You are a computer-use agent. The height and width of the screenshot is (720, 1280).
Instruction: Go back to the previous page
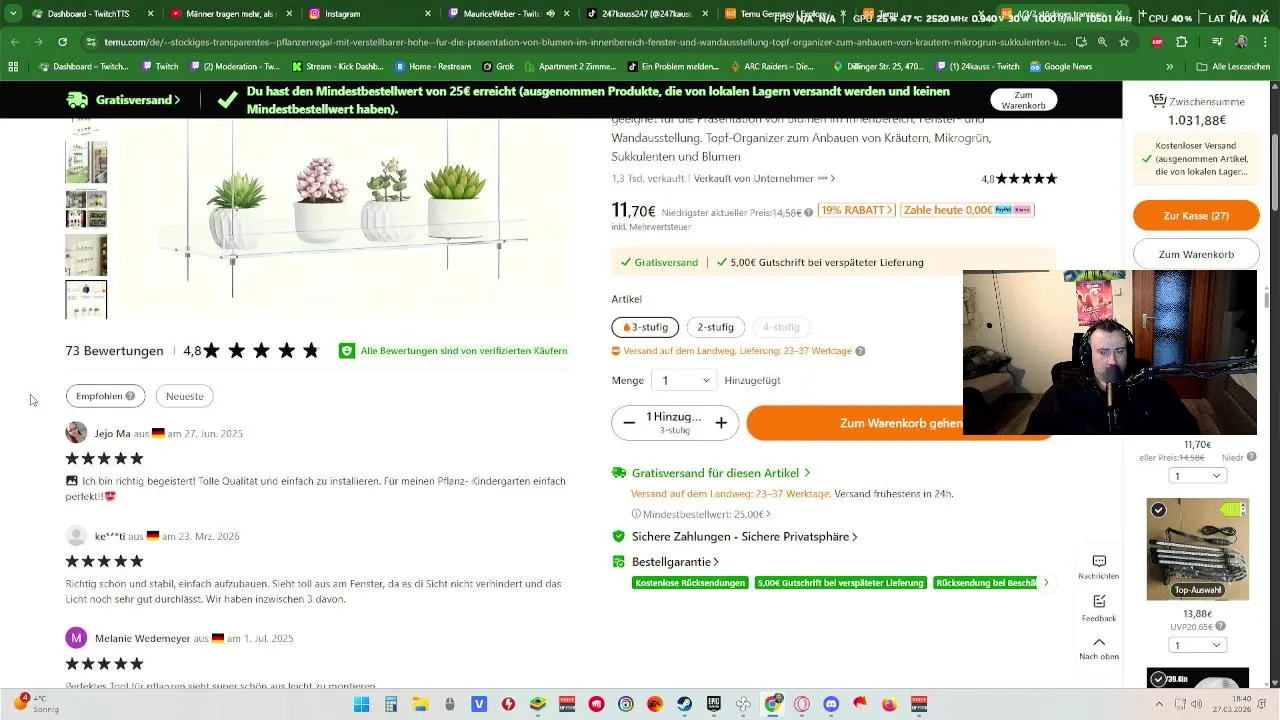pyautogui.click(x=14, y=42)
